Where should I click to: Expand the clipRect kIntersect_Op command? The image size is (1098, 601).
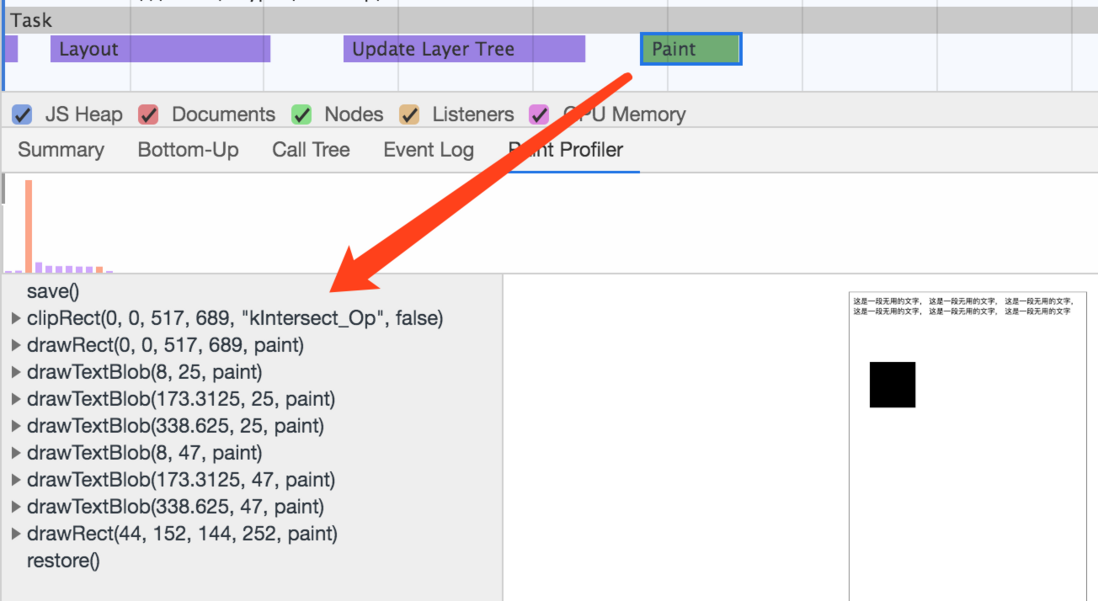click(16, 319)
